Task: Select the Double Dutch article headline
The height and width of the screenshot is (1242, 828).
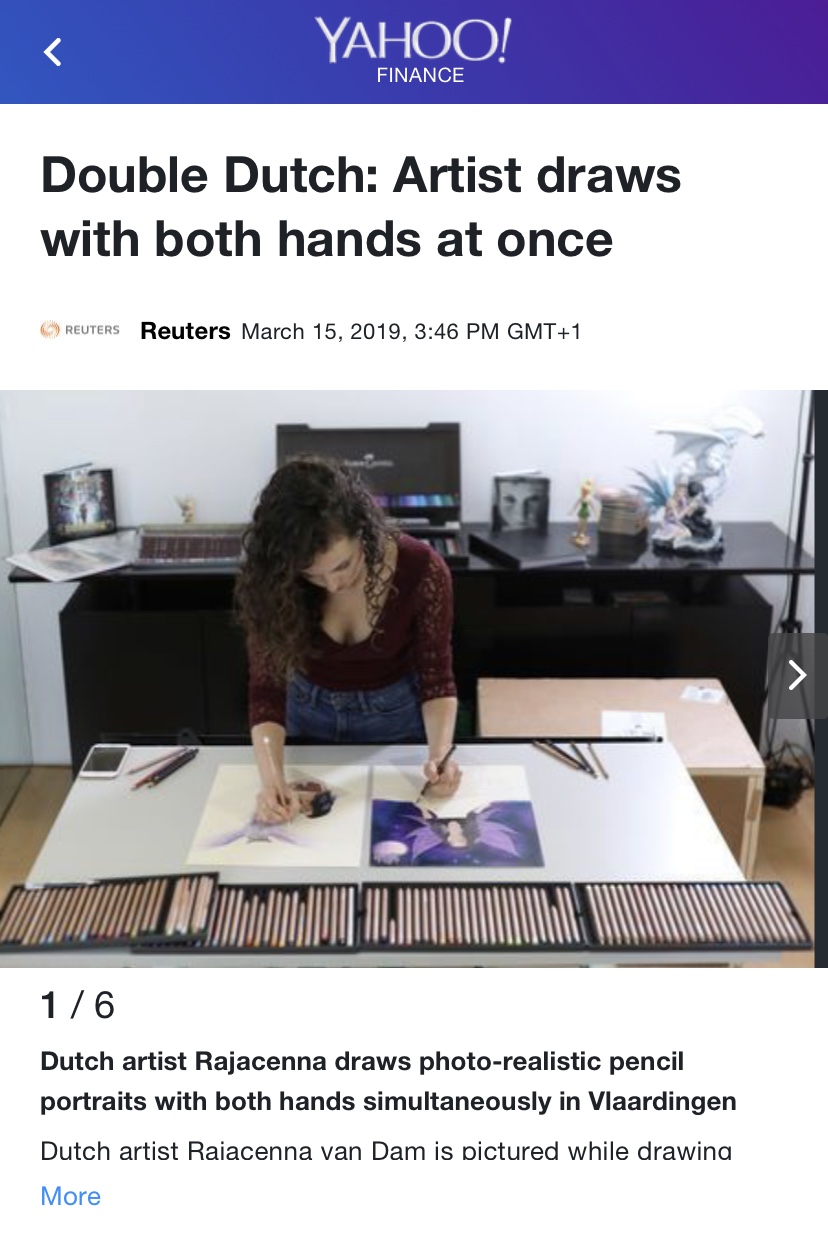Action: click(x=361, y=208)
